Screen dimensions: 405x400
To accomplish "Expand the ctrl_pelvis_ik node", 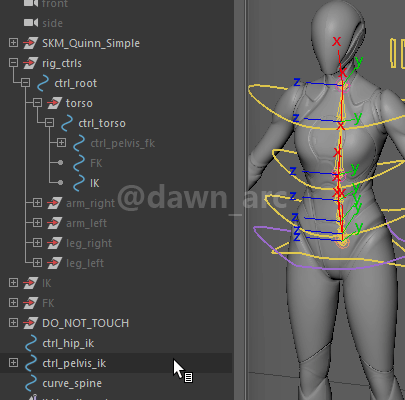I will (x=13, y=363).
